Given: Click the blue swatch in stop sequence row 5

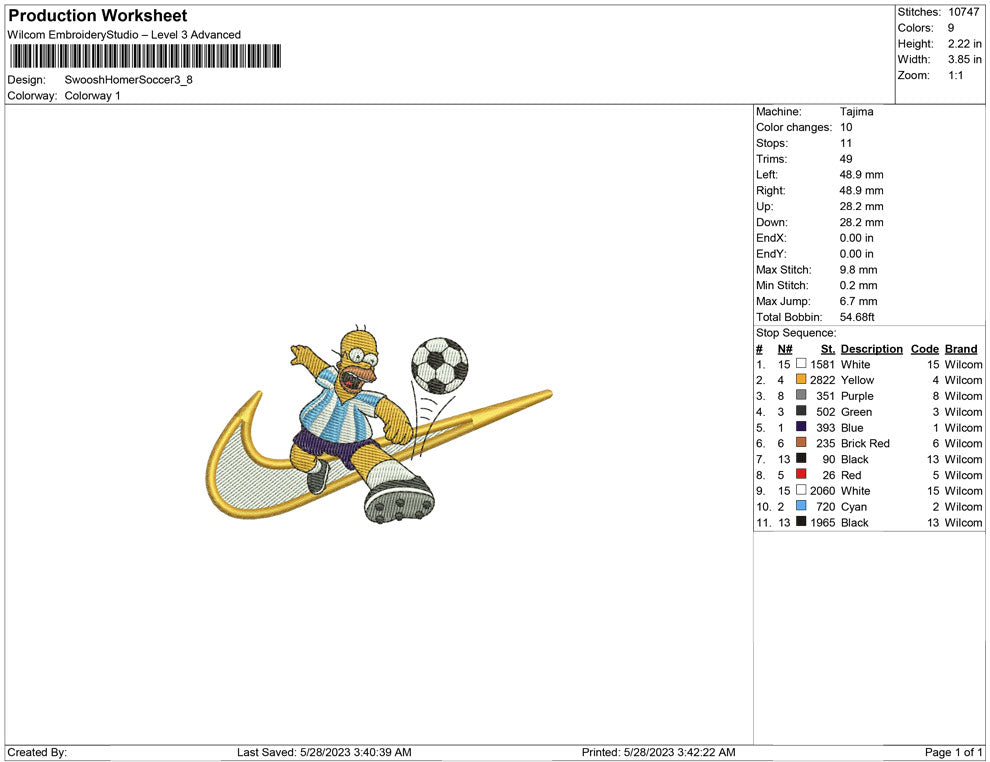Looking at the screenshot, I should pyautogui.click(x=801, y=427).
